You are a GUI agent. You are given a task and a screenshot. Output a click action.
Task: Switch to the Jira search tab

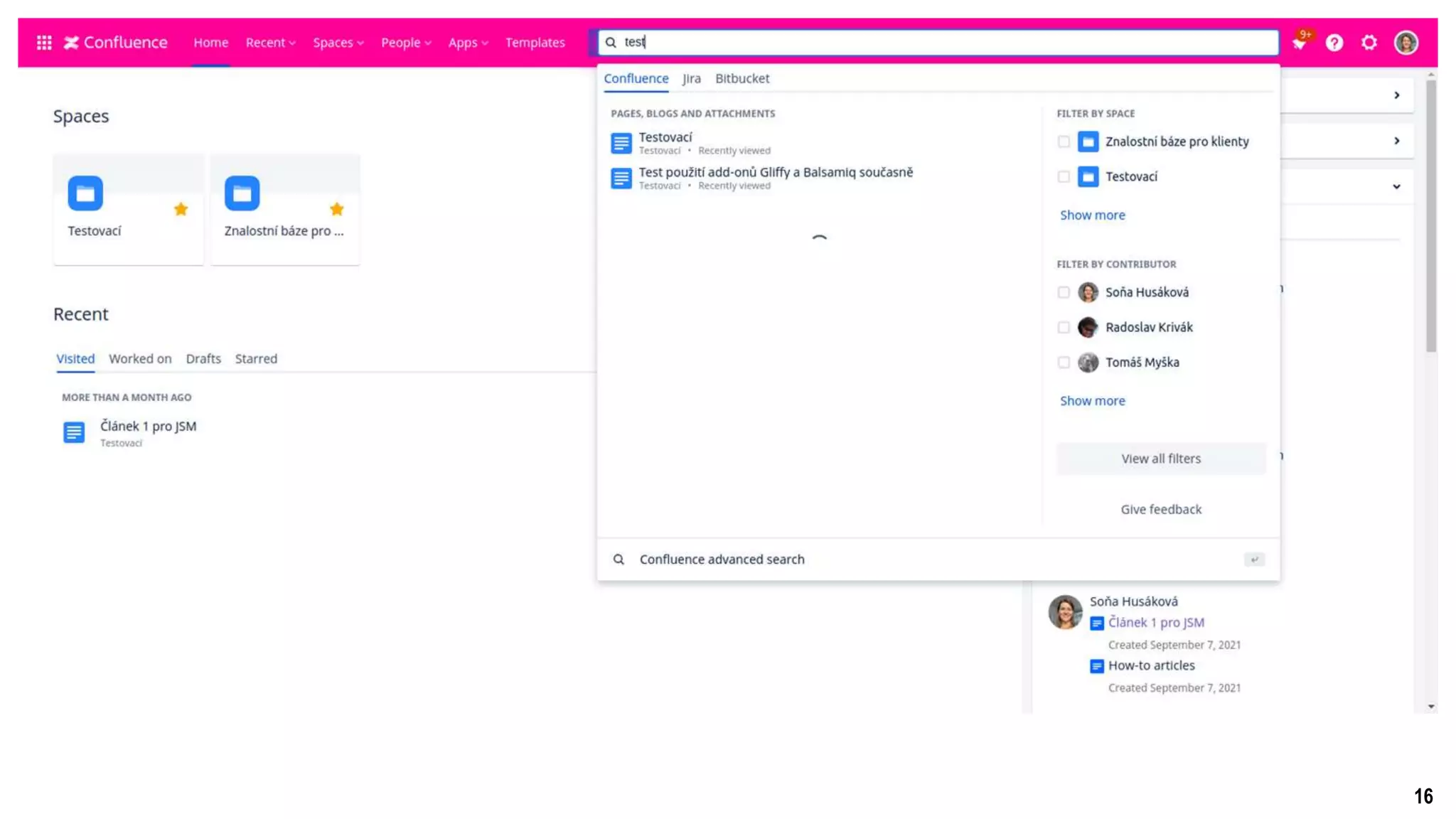click(691, 78)
